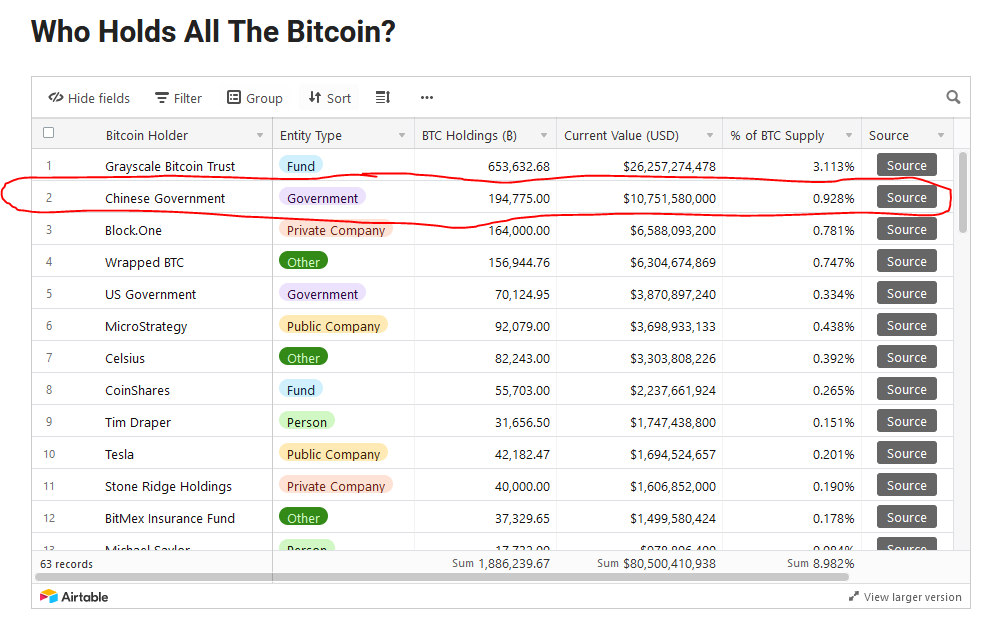Click the Other tag for Wrapped BTC
The image size is (994, 625).
[x=304, y=262]
